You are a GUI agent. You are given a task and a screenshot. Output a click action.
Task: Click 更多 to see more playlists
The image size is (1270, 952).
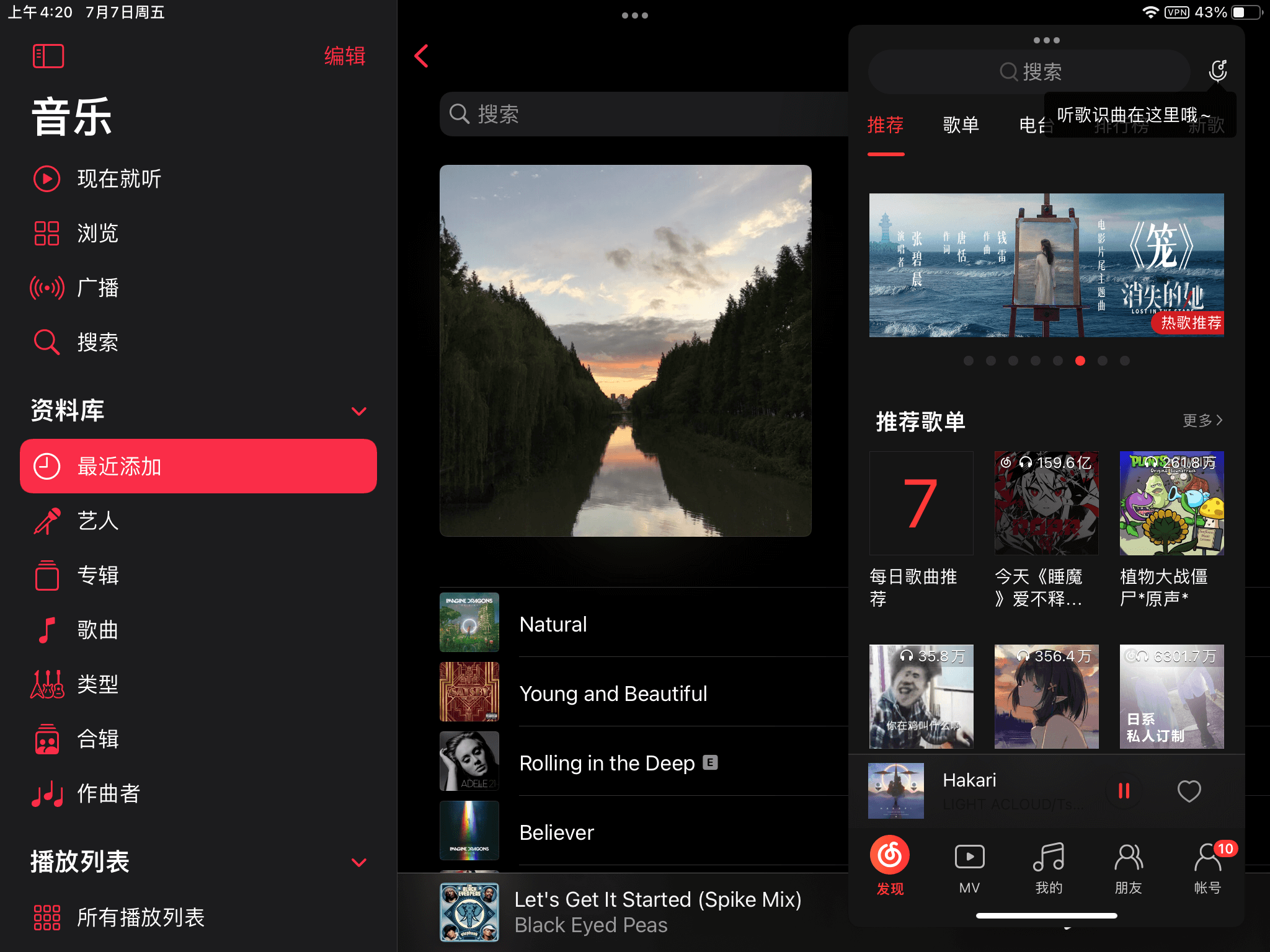tap(1204, 419)
